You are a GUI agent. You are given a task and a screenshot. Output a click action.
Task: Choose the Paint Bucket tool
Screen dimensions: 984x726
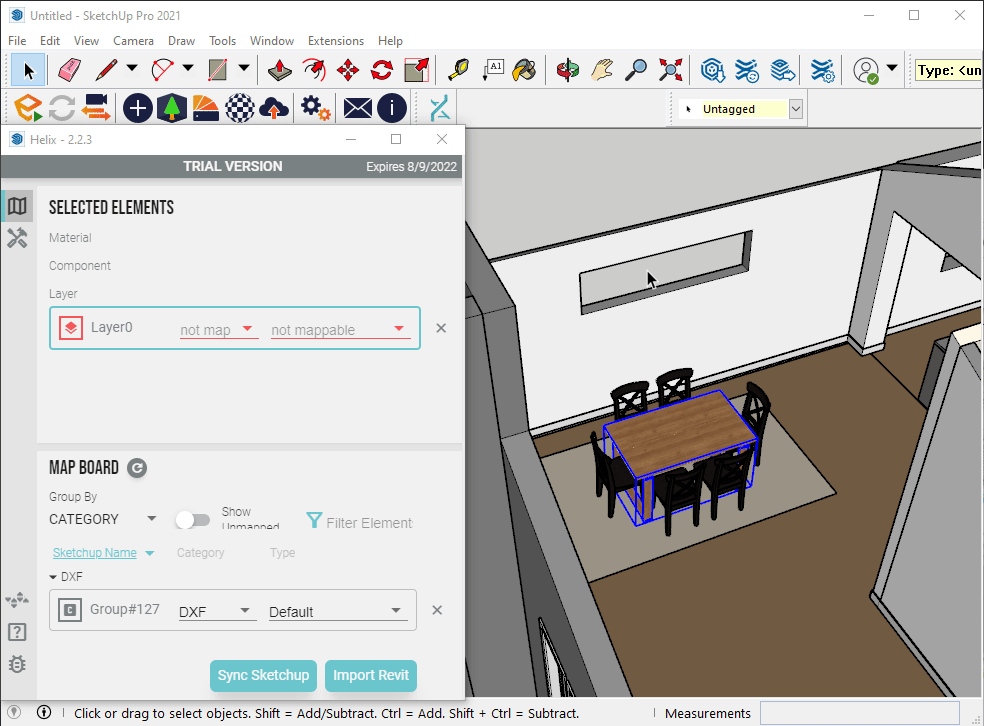pyautogui.click(x=525, y=70)
